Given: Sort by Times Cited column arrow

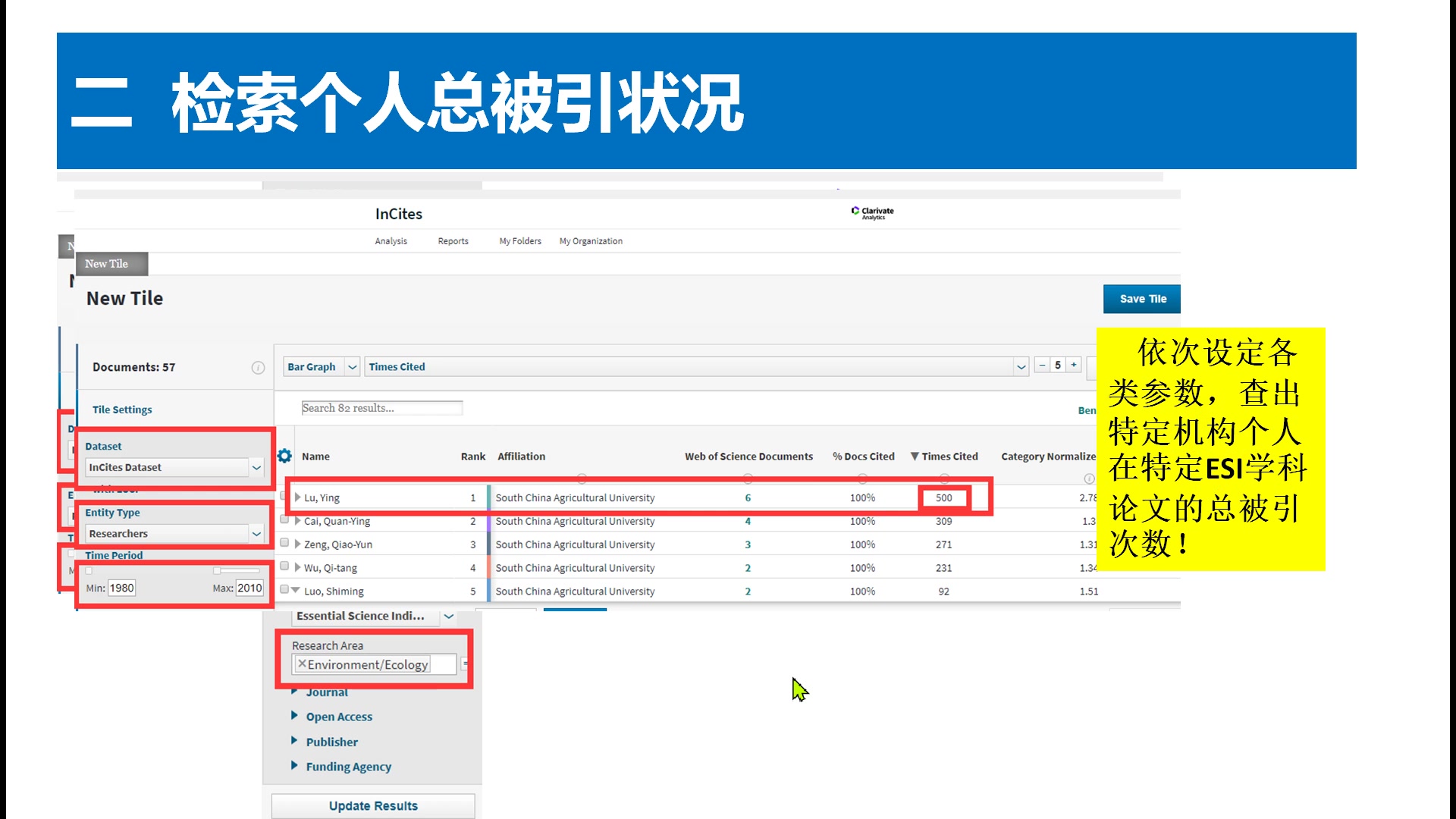Looking at the screenshot, I should [x=915, y=457].
